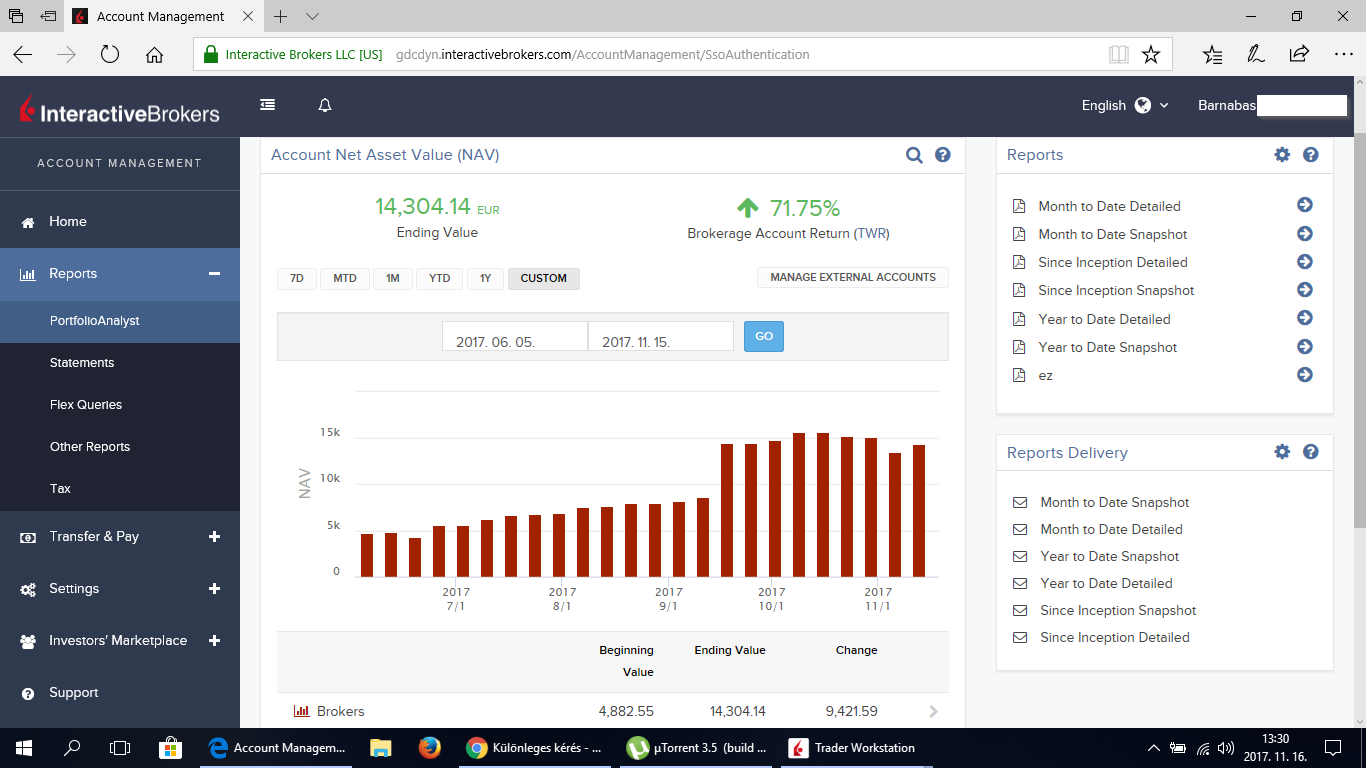Open Edge settings and more menu

[1342, 55]
